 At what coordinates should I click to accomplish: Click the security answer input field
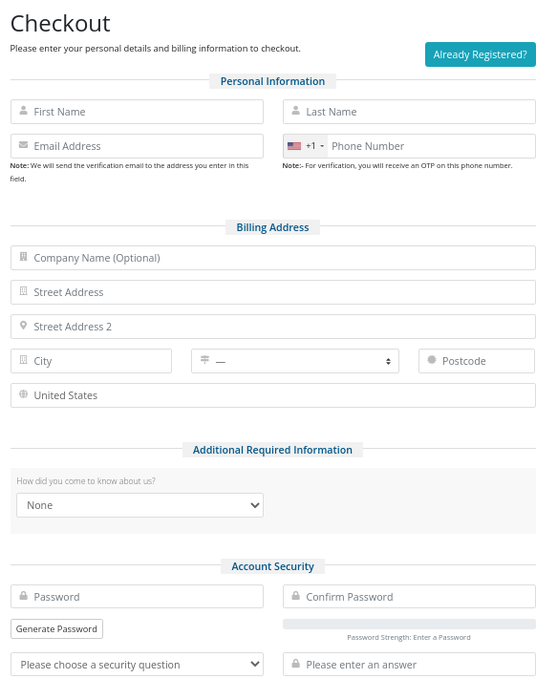[x=409, y=664]
